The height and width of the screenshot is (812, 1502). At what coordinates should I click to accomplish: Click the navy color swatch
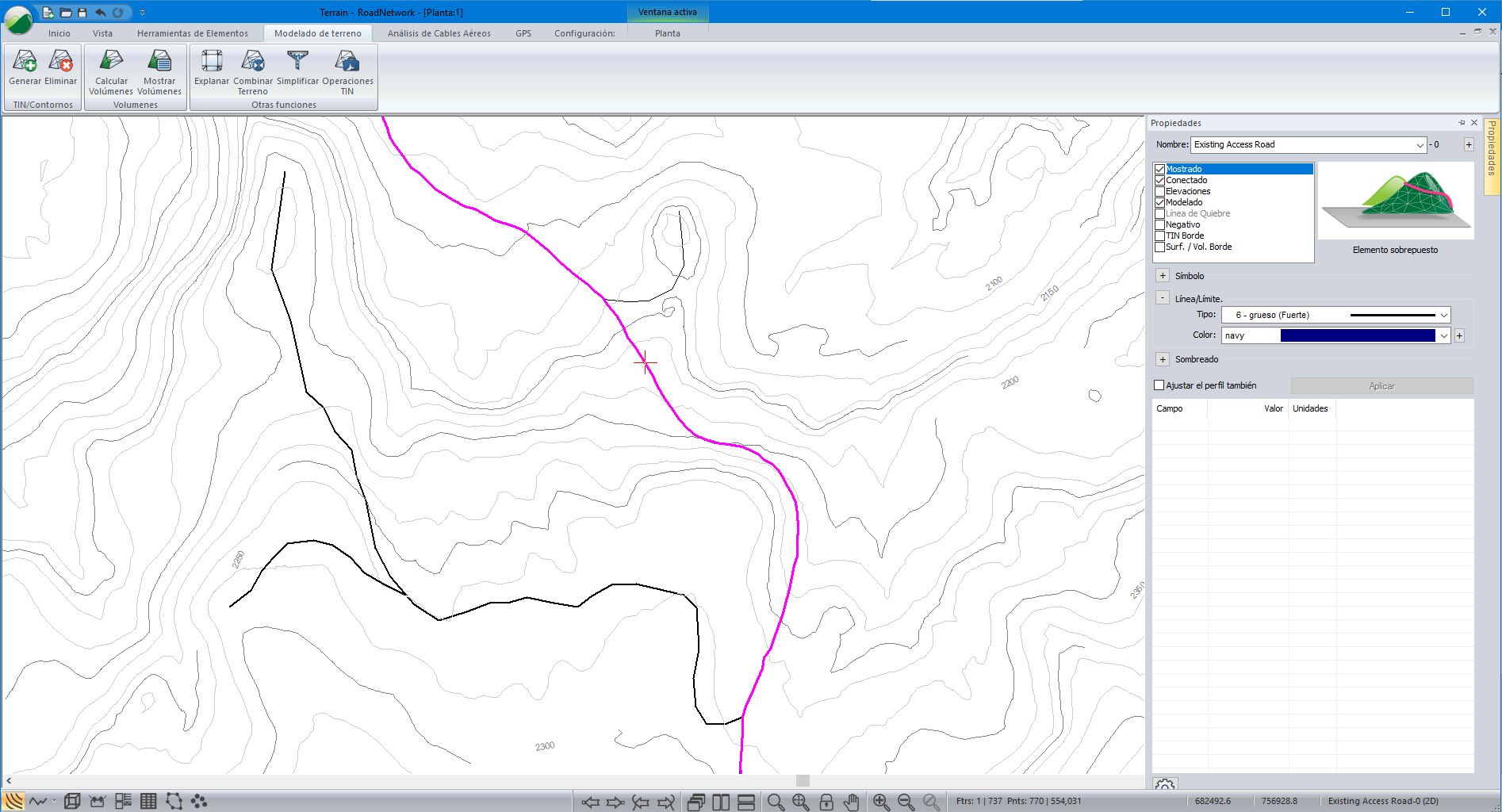(1357, 335)
